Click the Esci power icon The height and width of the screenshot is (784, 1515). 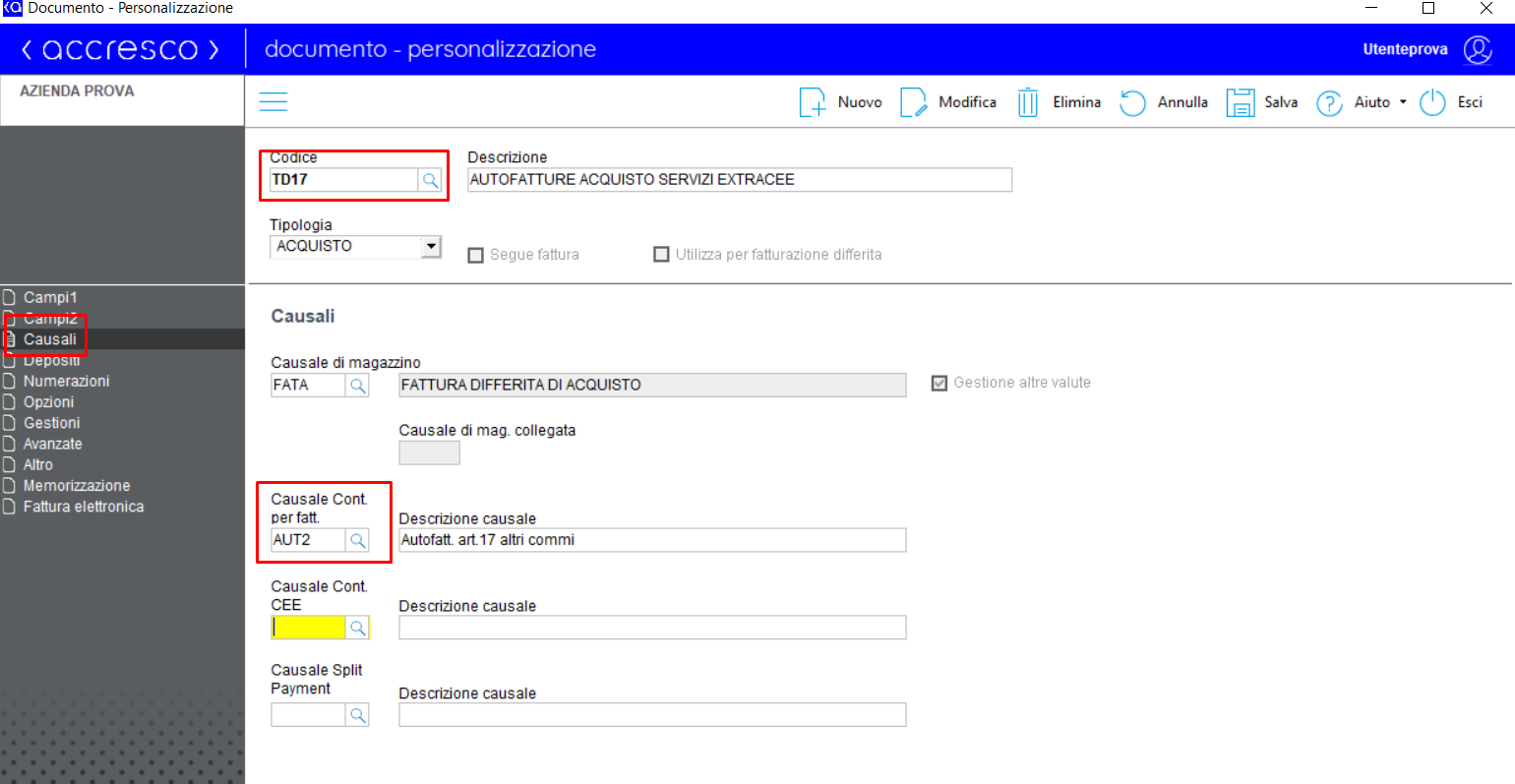tap(1432, 102)
